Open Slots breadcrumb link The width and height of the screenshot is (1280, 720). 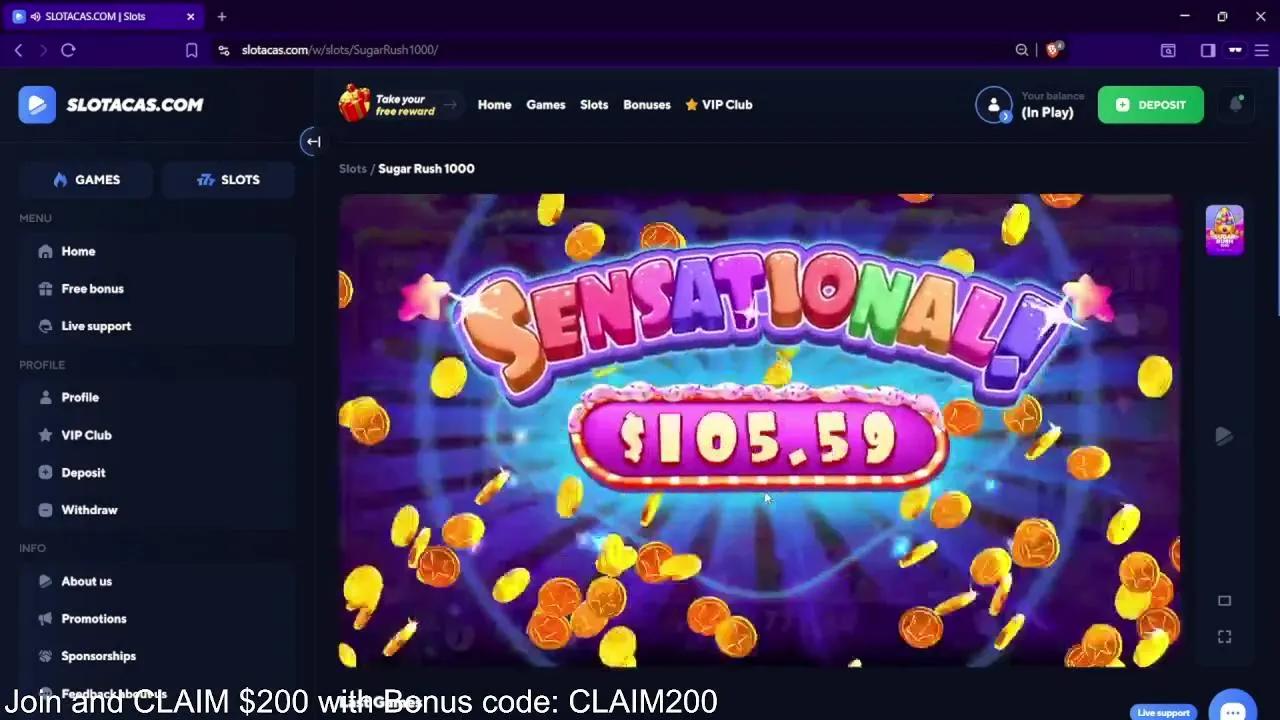tap(353, 169)
